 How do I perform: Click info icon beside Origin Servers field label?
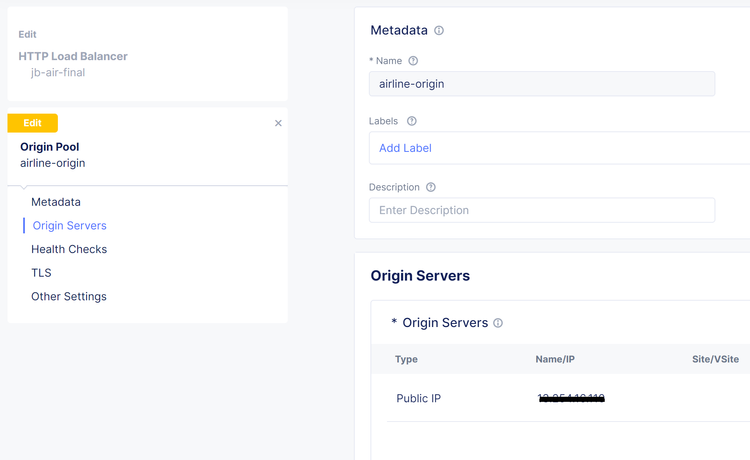[x=498, y=323]
